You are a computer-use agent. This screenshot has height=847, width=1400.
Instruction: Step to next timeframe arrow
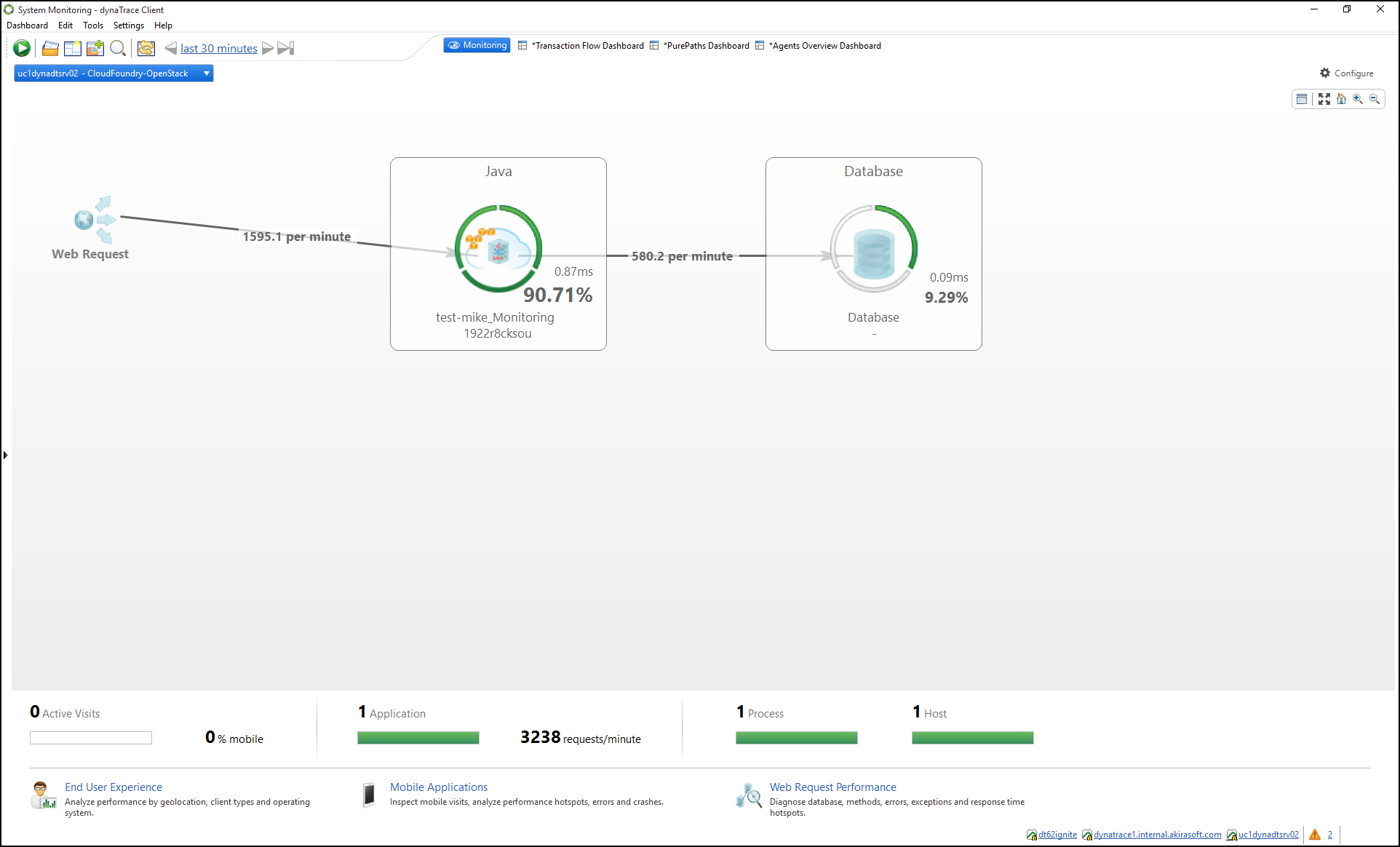pyautogui.click(x=268, y=48)
